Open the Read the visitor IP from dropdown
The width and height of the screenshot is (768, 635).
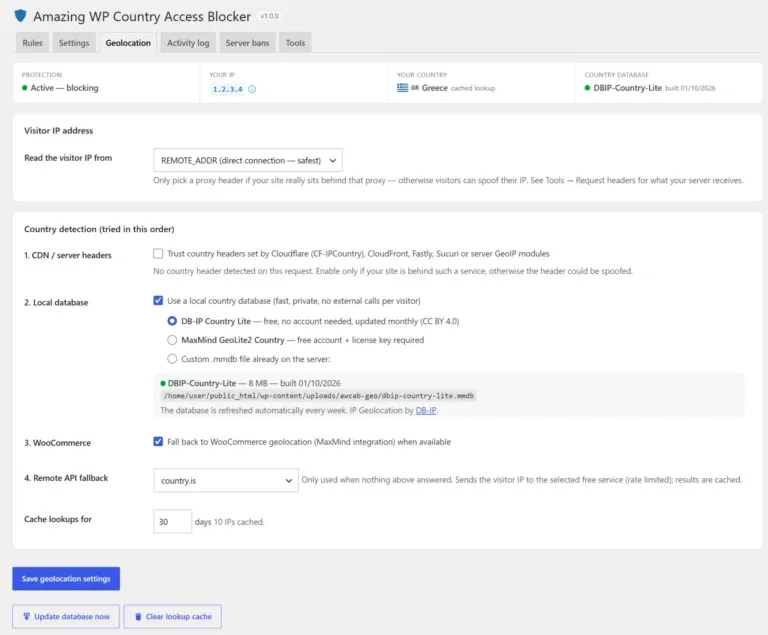pos(248,160)
